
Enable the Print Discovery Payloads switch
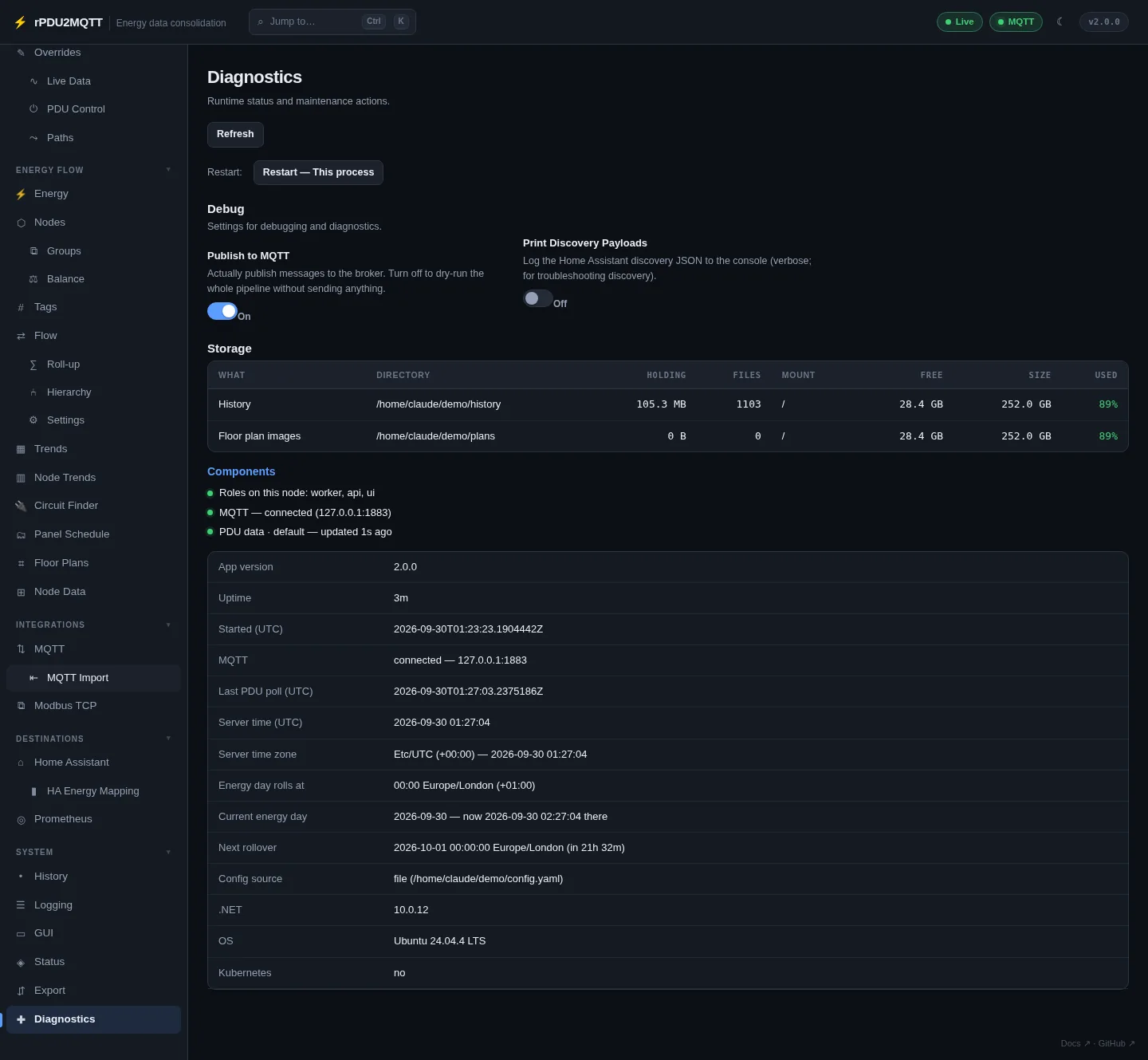[x=538, y=298]
